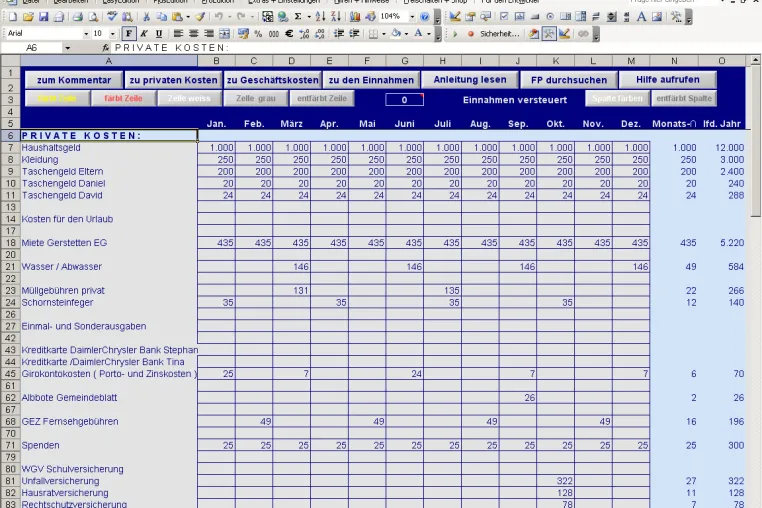The image size is (762, 508).
Task: Toggle the highlighted Control Toolbox button beside Sicherheit
Action: (549, 34)
